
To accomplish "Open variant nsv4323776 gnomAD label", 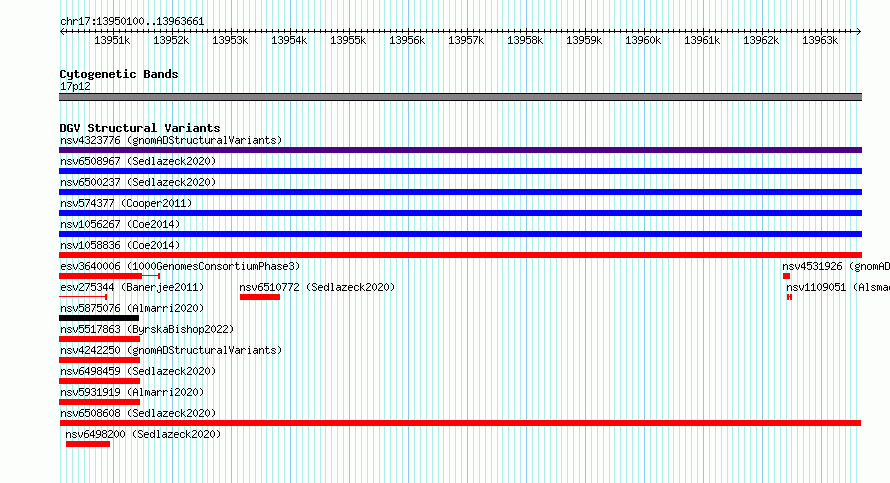I will (x=171, y=140).
